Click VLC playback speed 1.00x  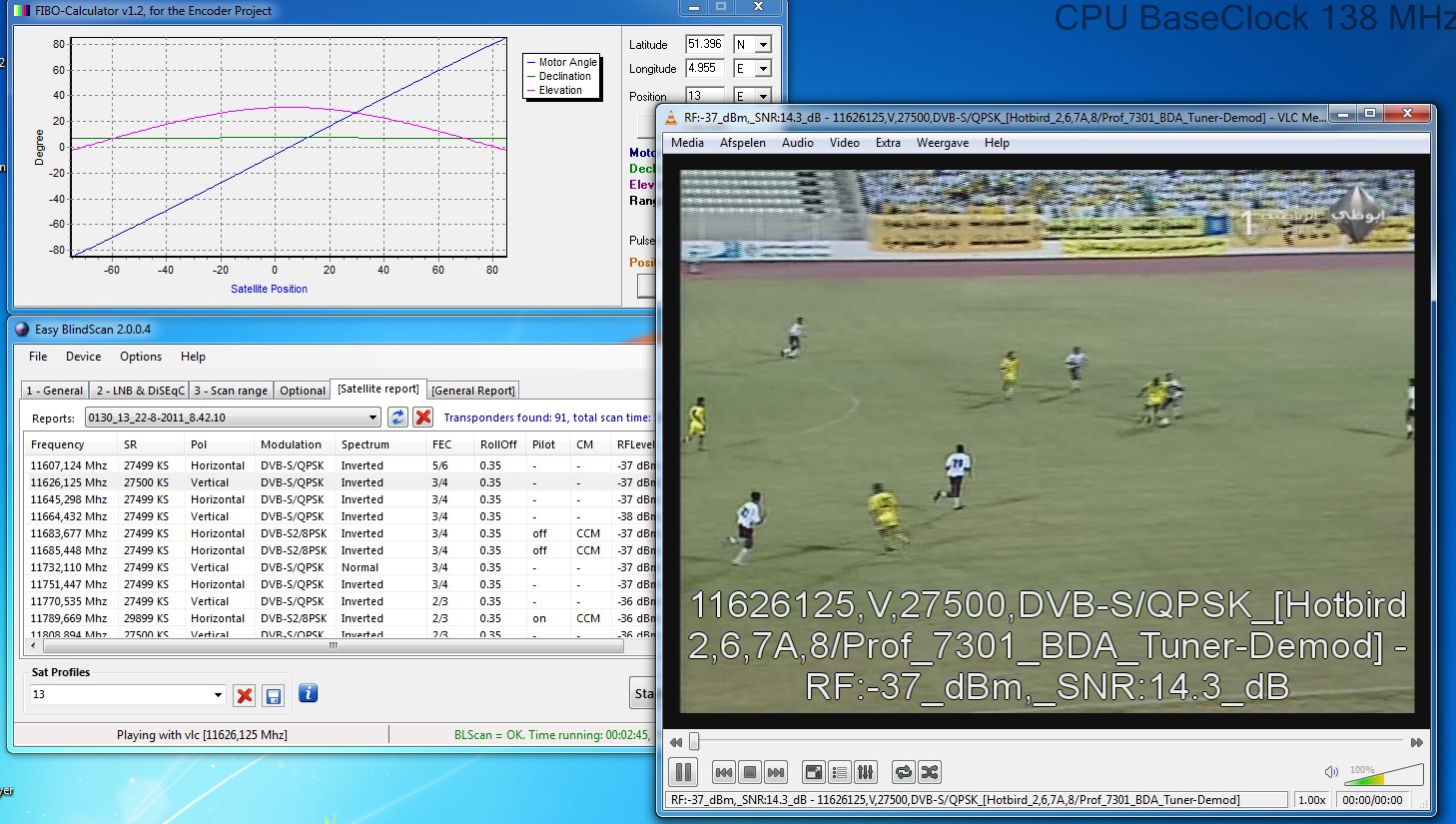pos(1312,800)
